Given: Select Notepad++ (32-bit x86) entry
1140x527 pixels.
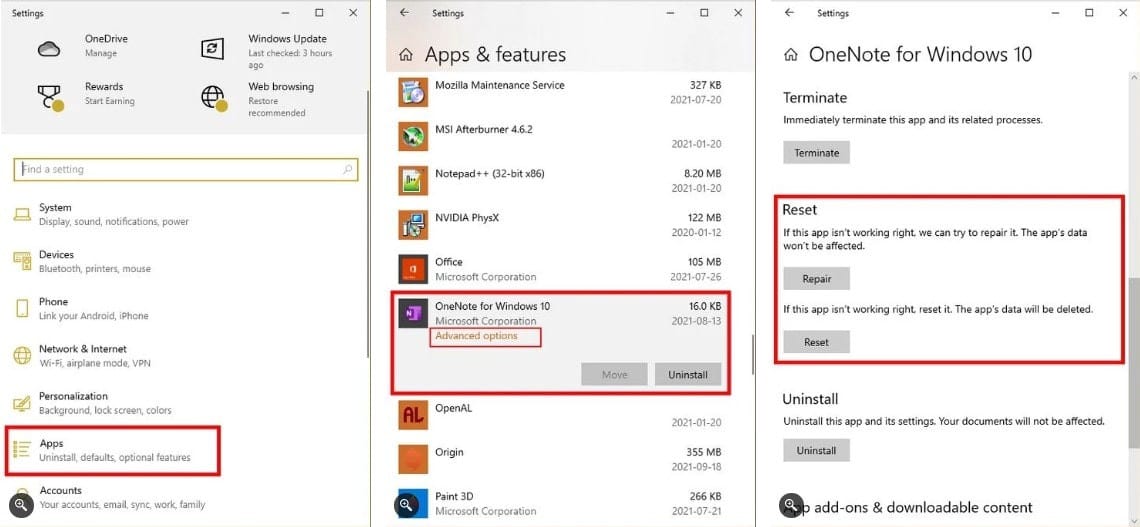Looking at the screenshot, I should point(561,180).
